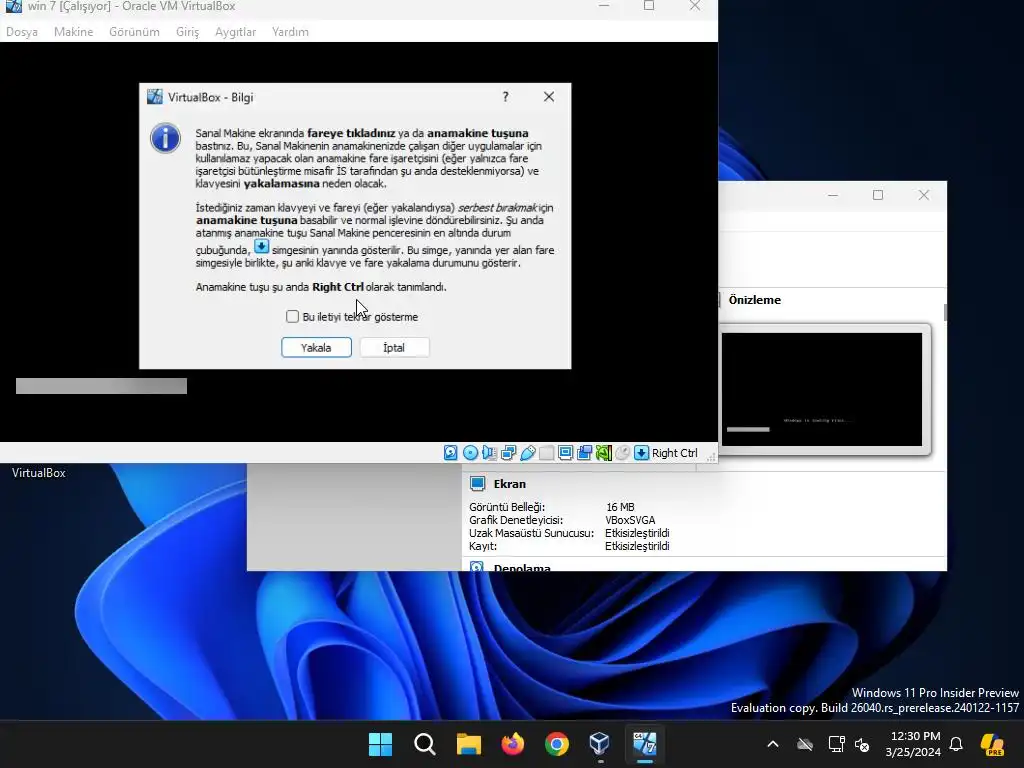Click the cloud sync-off icon in system tray
Image resolution: width=1024 pixels, height=768 pixels.
click(805, 744)
